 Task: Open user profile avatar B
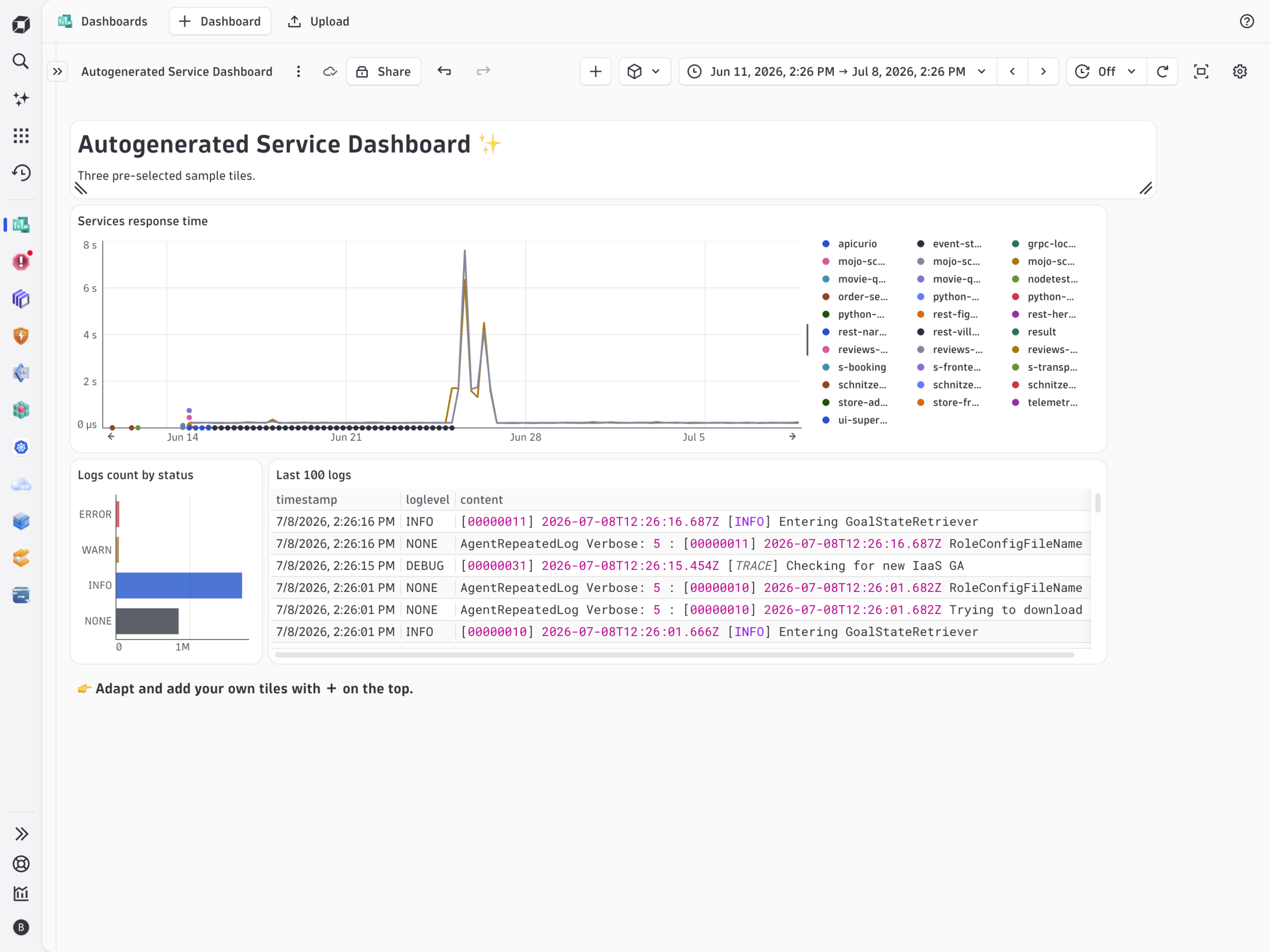coord(21,927)
